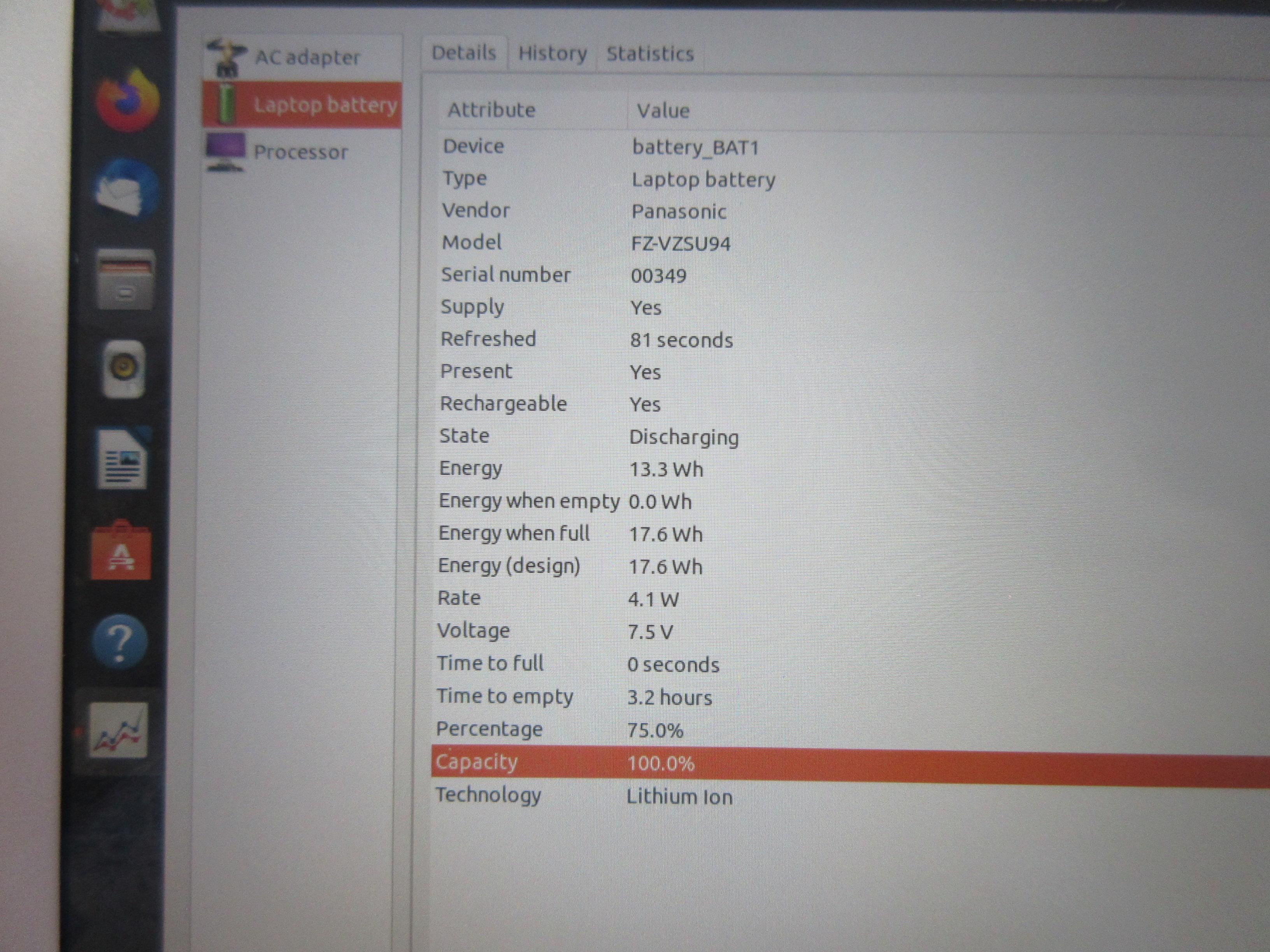
Task: Select the Energy when empty row
Action: click(x=529, y=502)
